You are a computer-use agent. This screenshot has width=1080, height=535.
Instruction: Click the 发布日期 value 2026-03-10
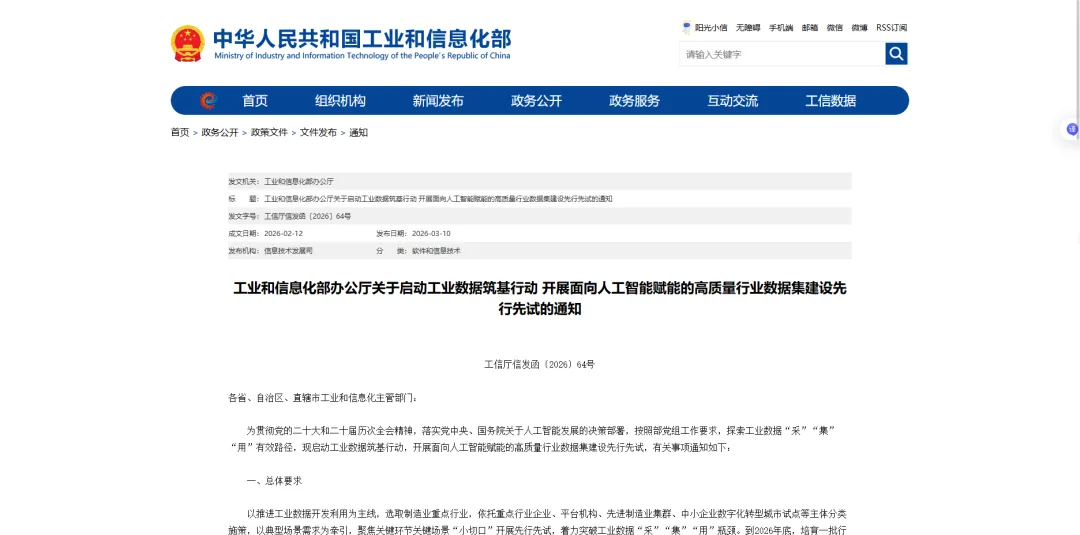431,233
